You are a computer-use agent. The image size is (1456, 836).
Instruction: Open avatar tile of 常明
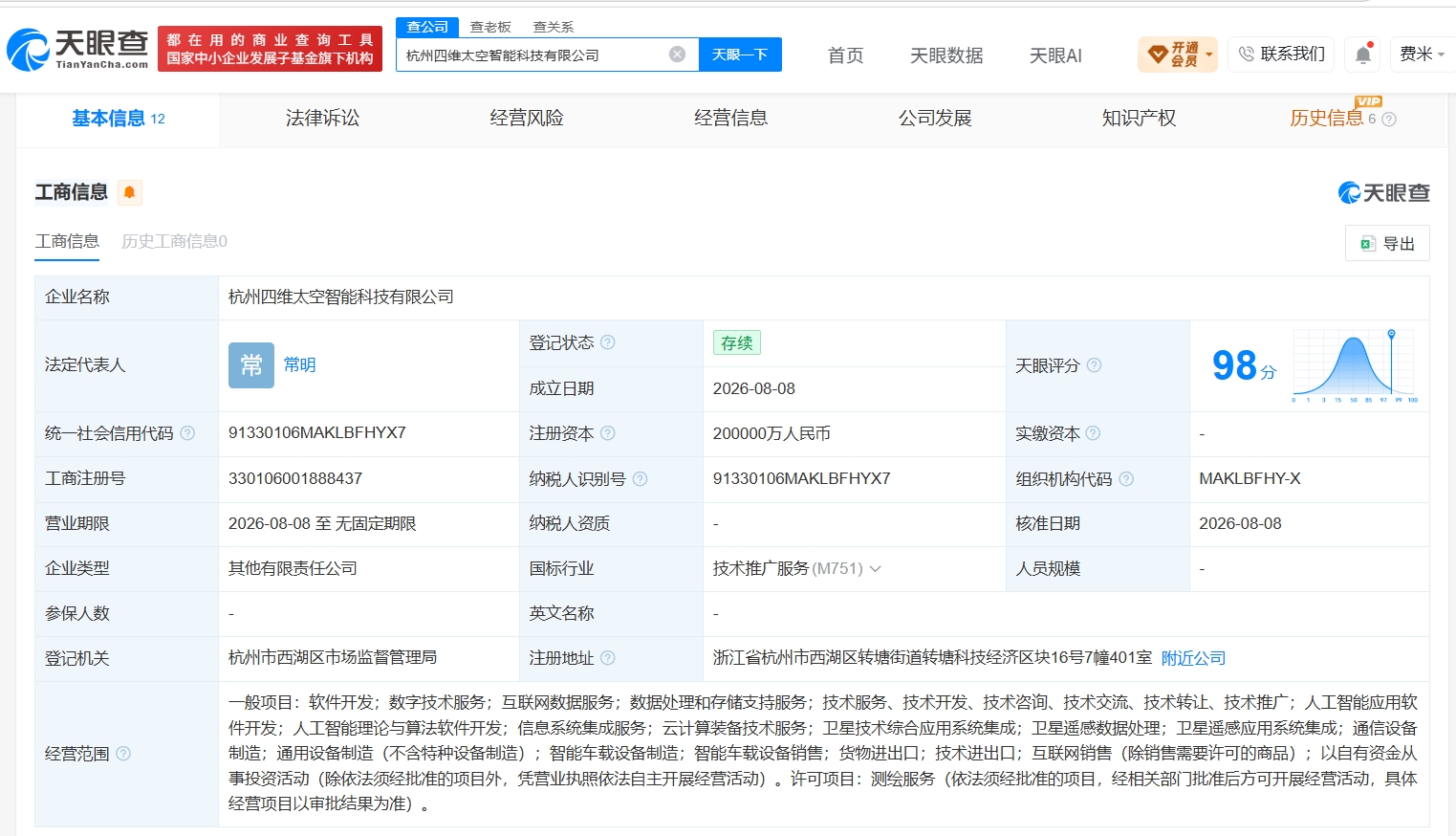(251, 365)
